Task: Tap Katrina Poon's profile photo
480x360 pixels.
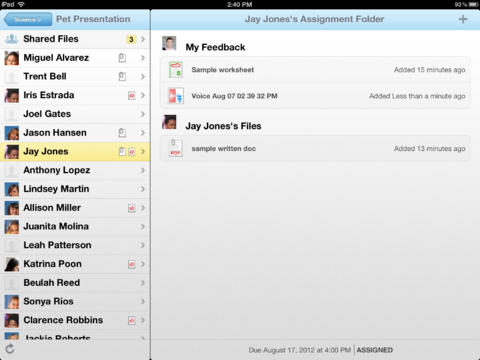Action: click(x=12, y=264)
